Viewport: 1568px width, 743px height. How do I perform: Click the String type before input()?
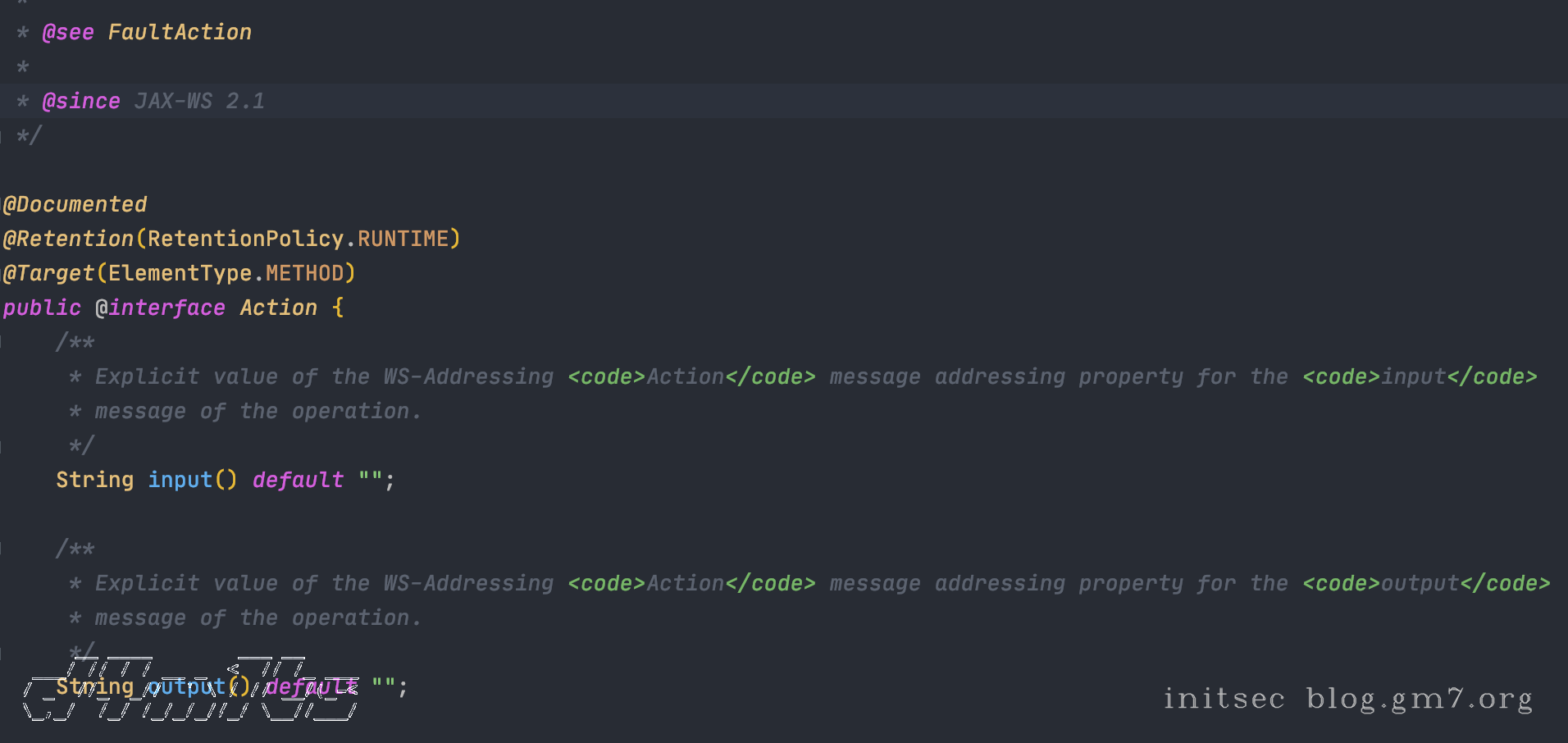point(94,480)
